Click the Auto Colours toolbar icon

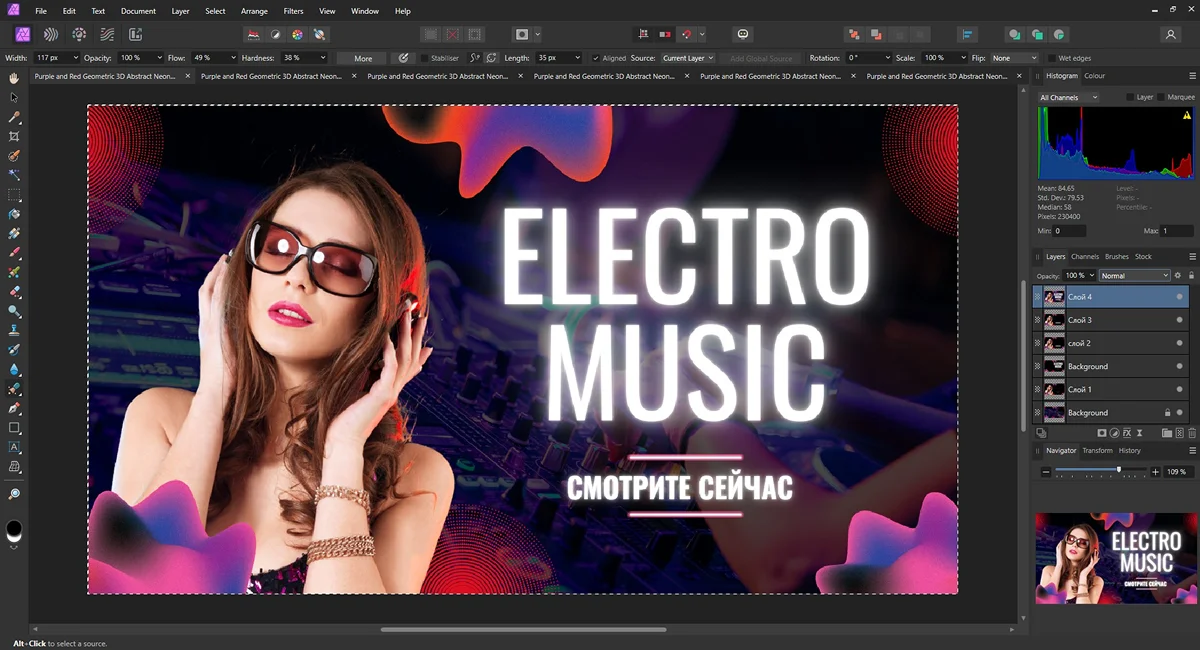(x=297, y=35)
